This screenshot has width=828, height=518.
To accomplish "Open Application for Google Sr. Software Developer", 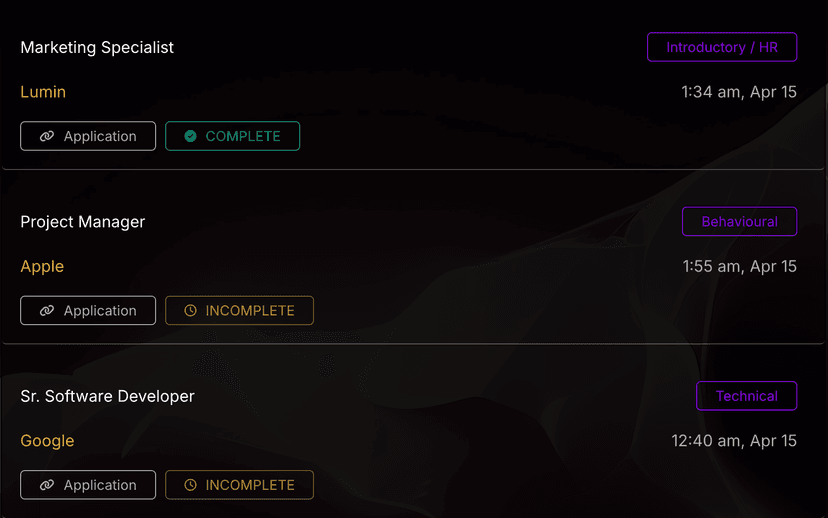I will click(x=88, y=485).
